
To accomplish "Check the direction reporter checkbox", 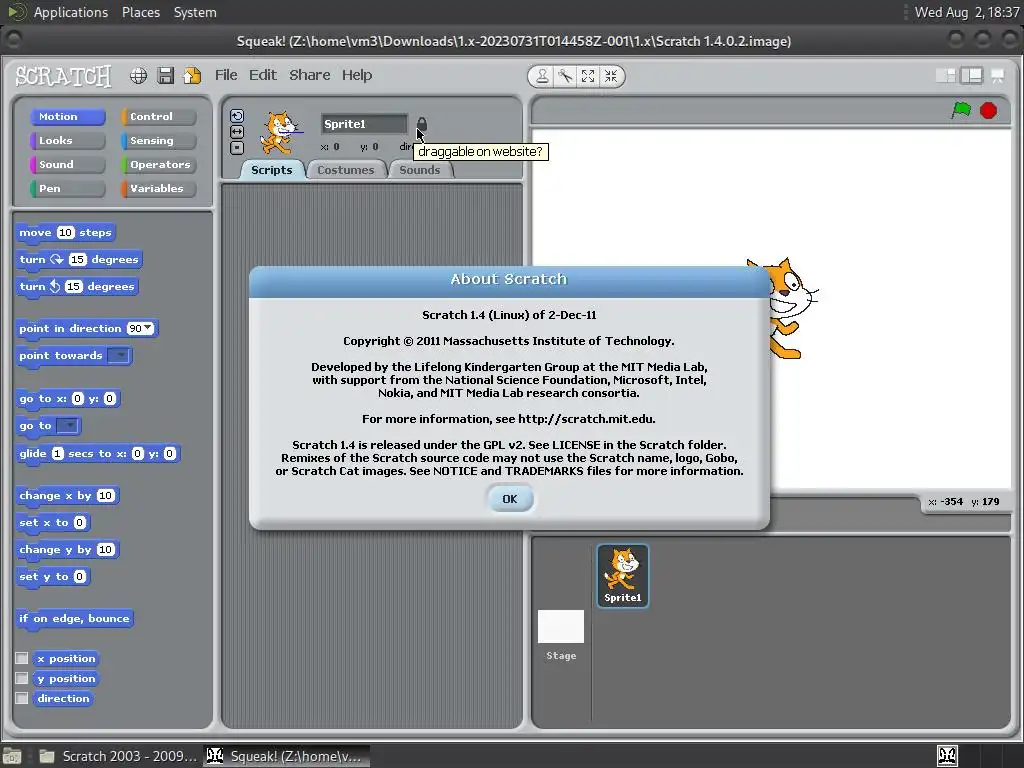I will 22,699.
